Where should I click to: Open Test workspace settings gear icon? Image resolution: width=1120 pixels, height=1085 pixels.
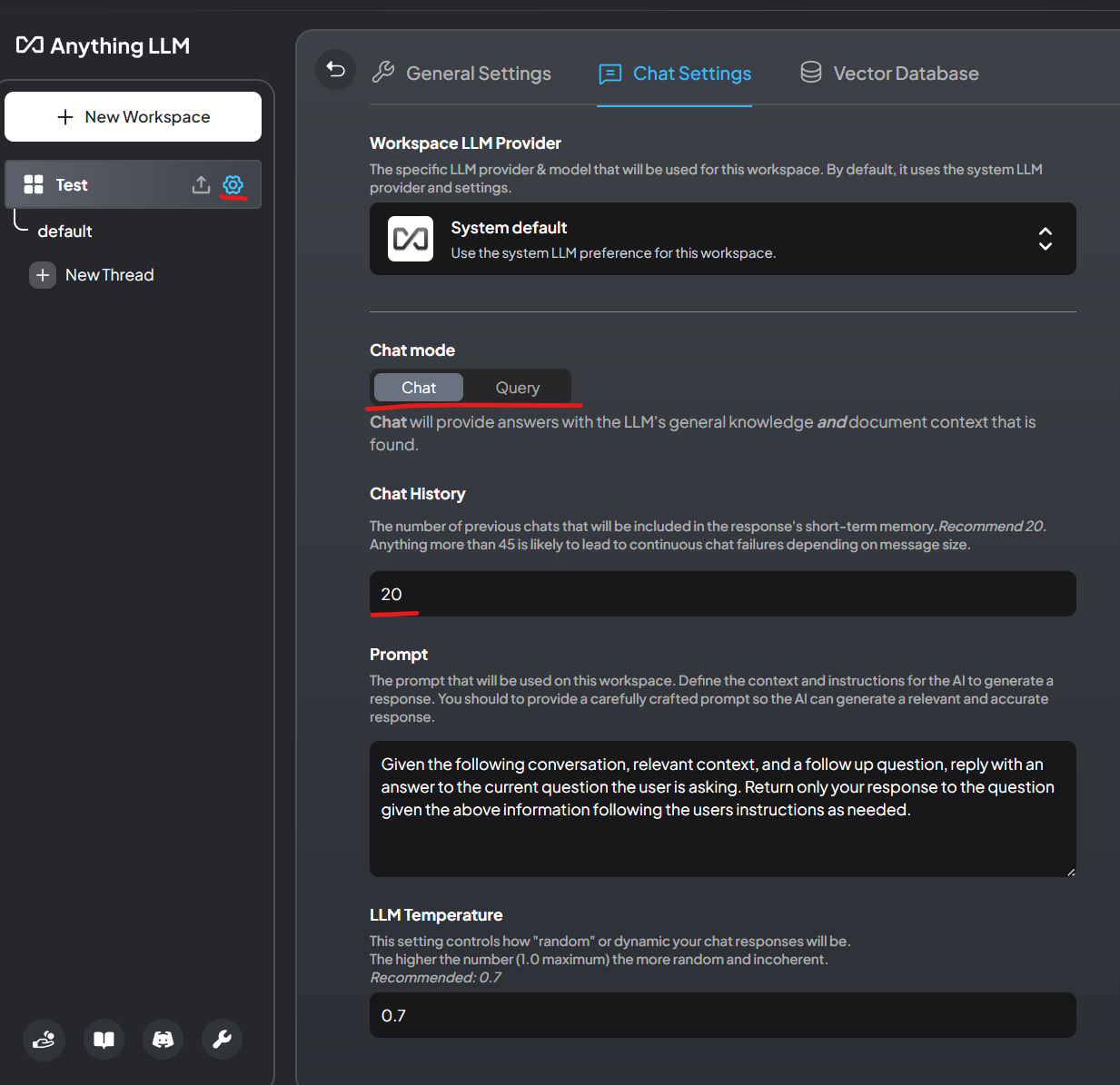[x=233, y=185]
